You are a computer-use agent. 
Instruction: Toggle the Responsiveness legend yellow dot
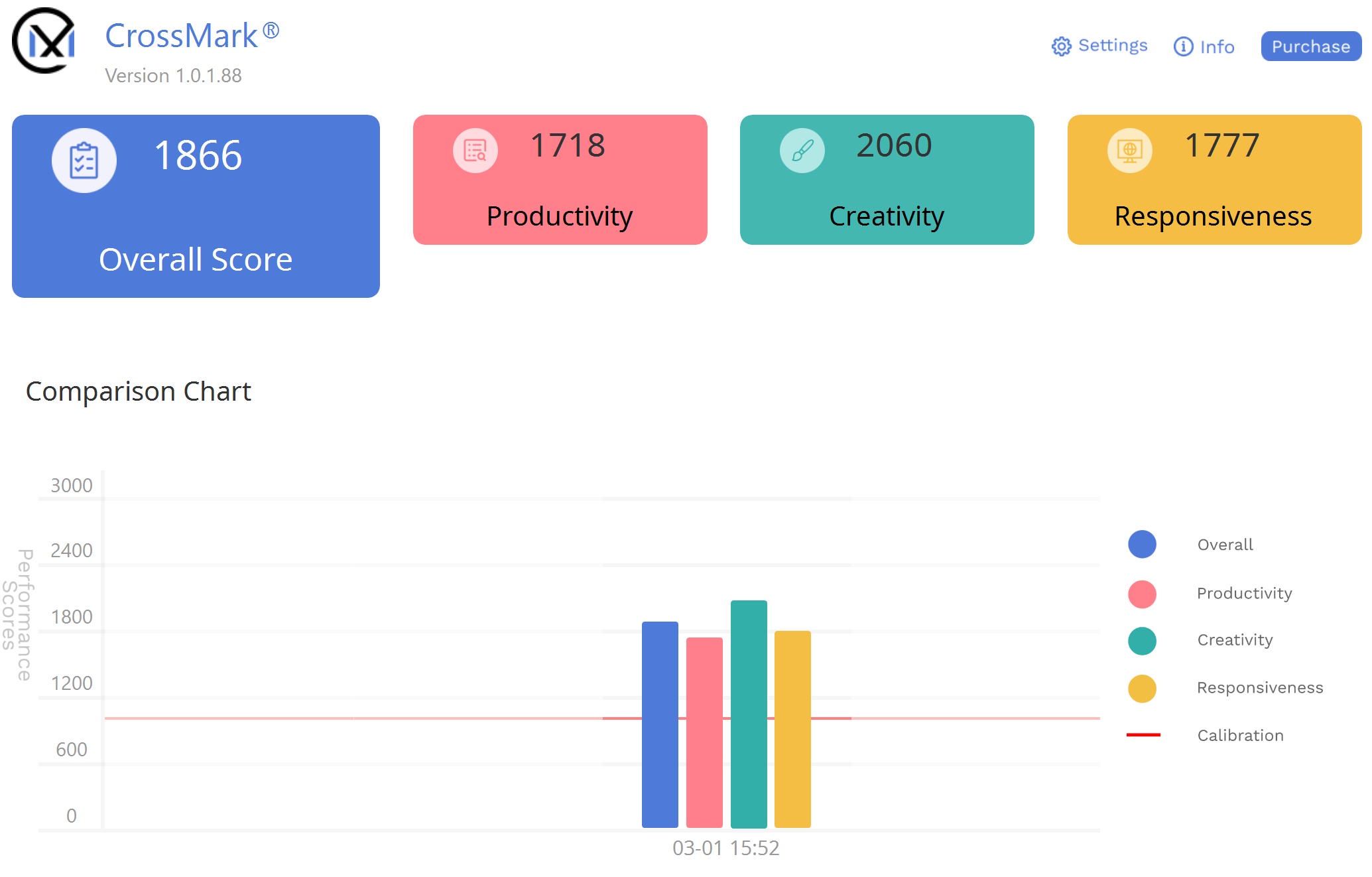(1142, 688)
